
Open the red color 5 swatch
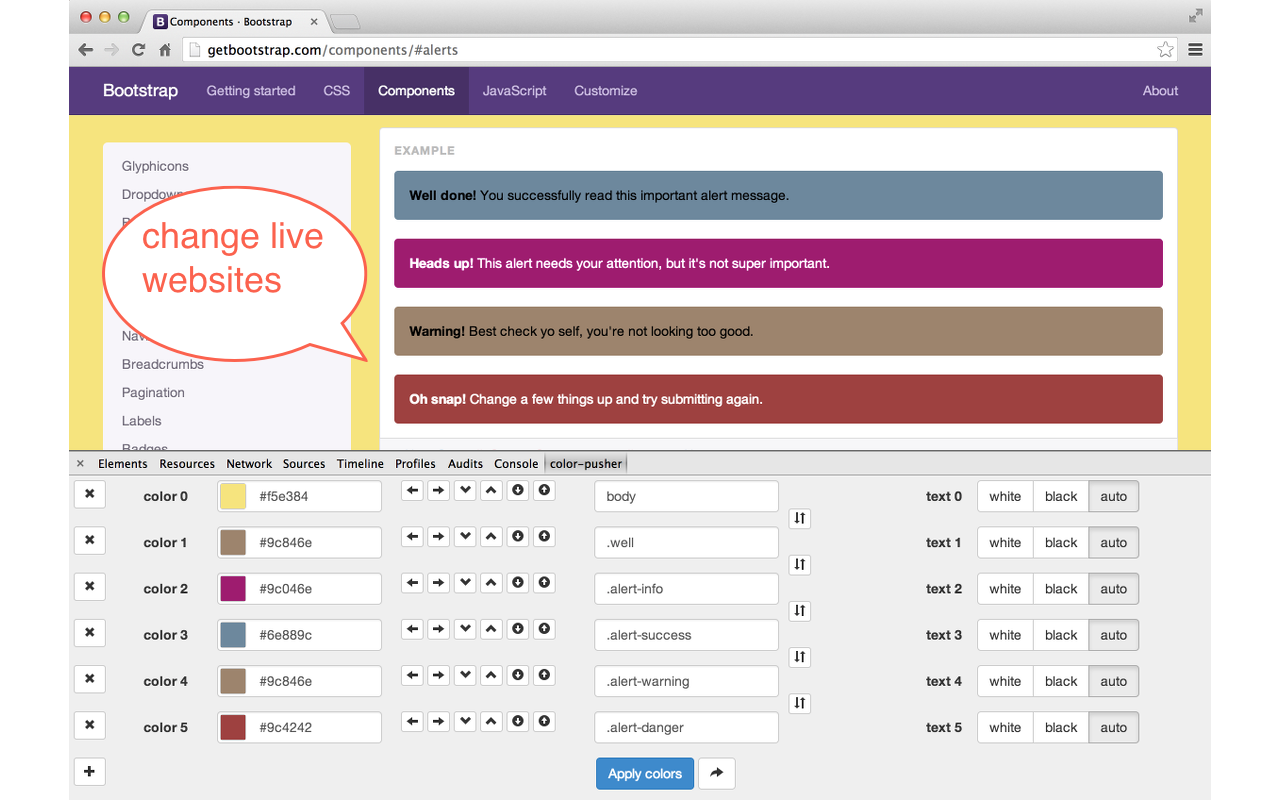233,727
